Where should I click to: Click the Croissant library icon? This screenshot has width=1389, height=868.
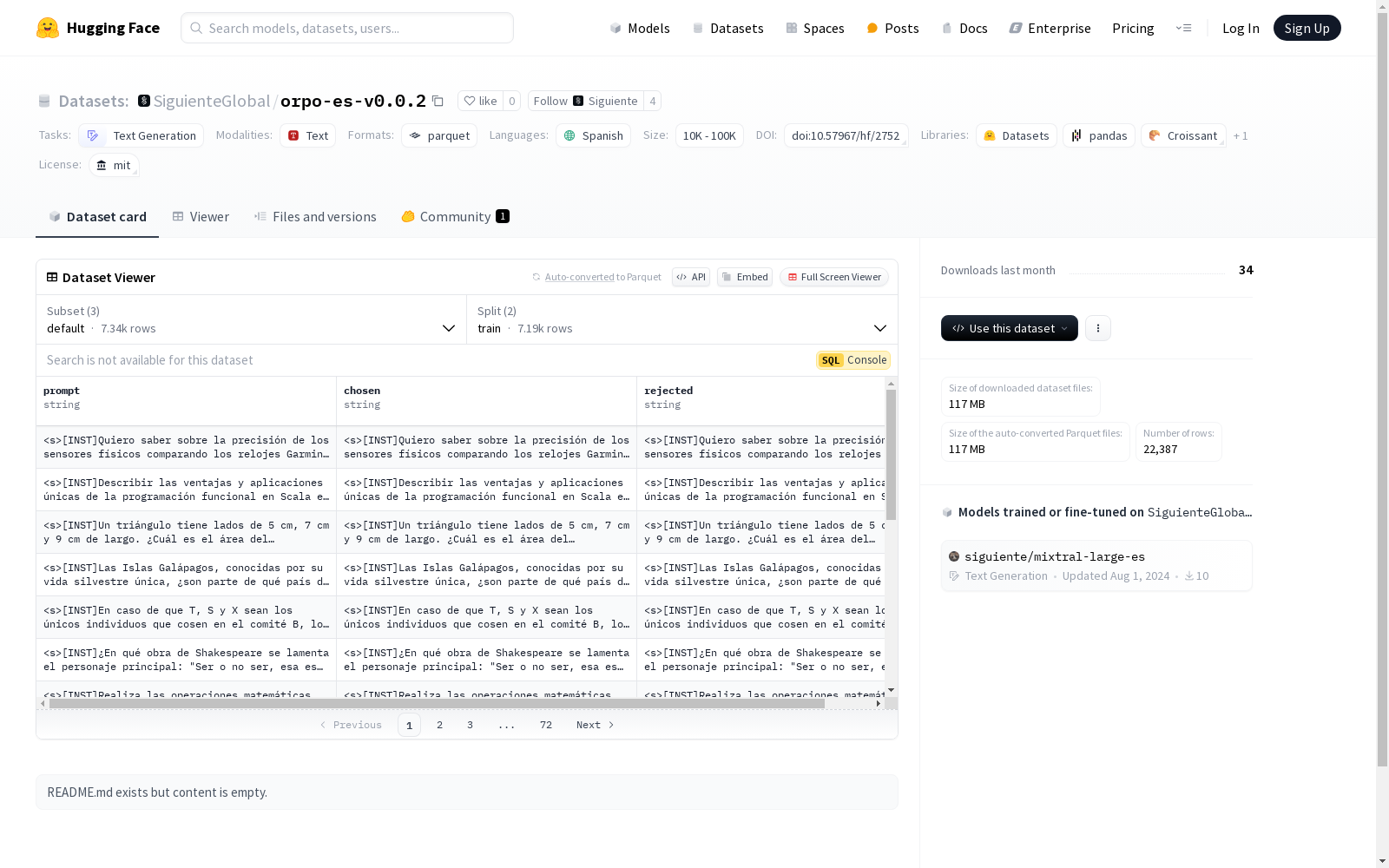[x=1155, y=135]
